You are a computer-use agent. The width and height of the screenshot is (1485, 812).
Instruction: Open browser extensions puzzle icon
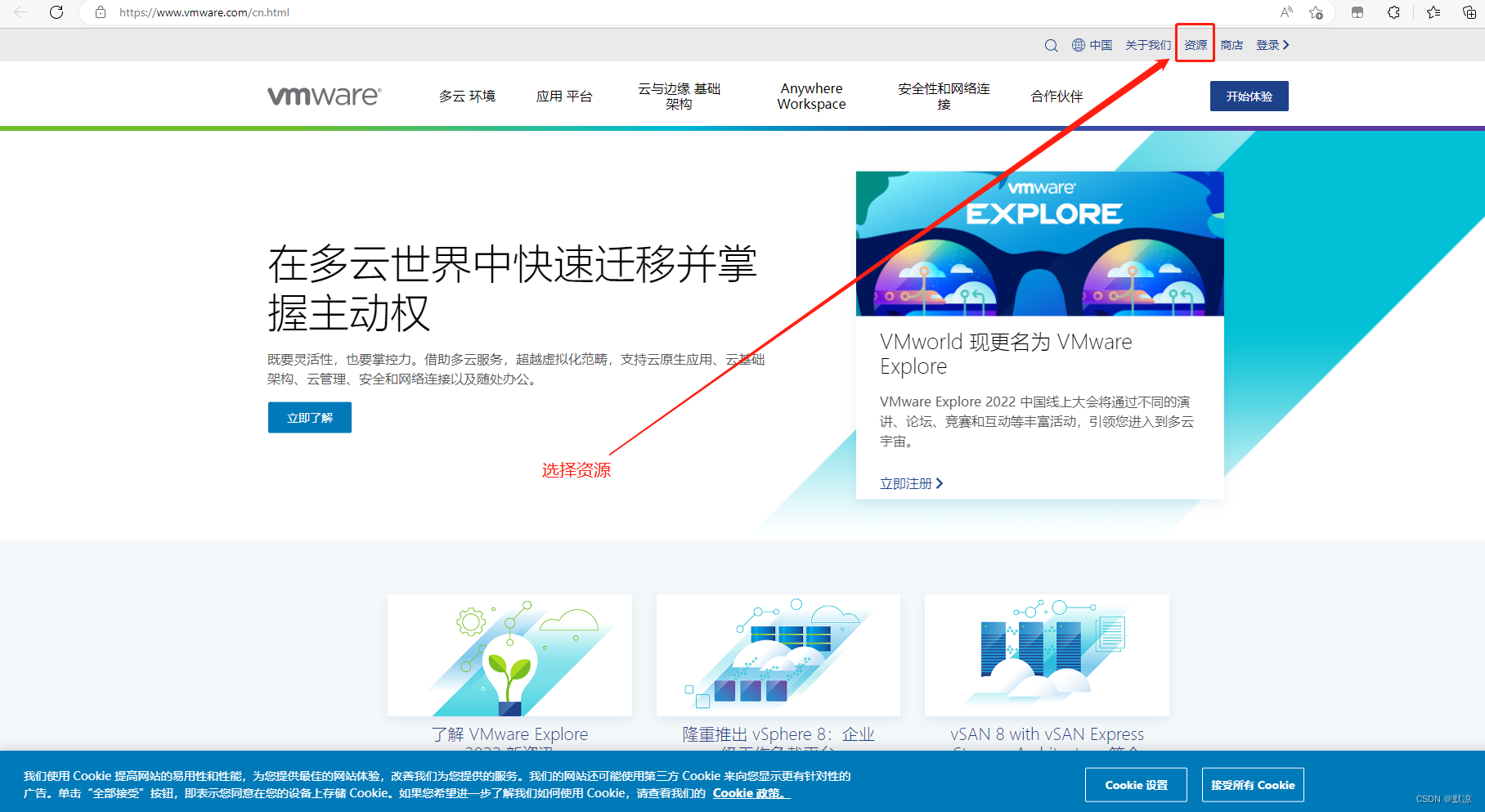point(1394,12)
